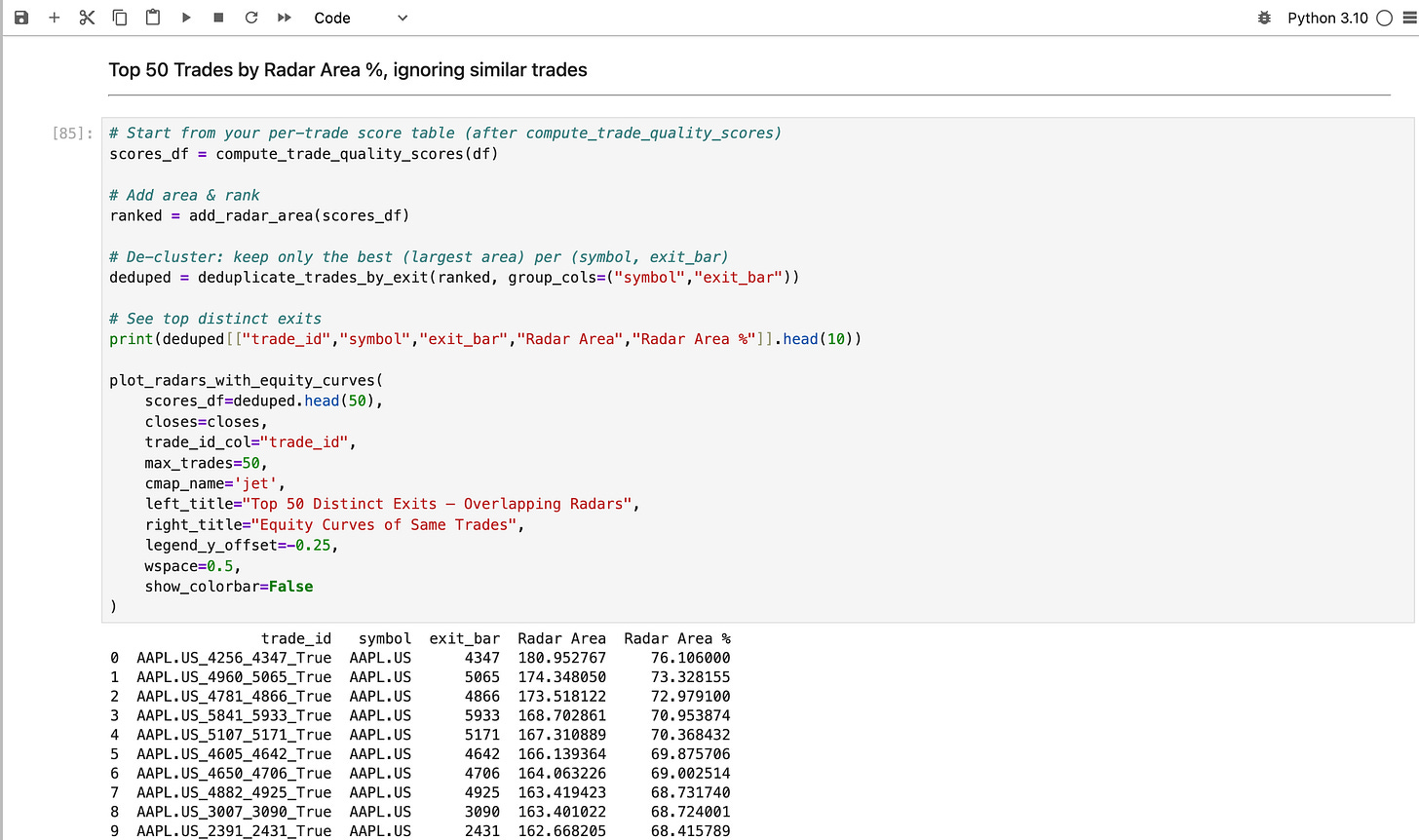This screenshot has height=840, width=1419.
Task: Click the Radar Area value 180.952767
Action: pyautogui.click(x=562, y=658)
